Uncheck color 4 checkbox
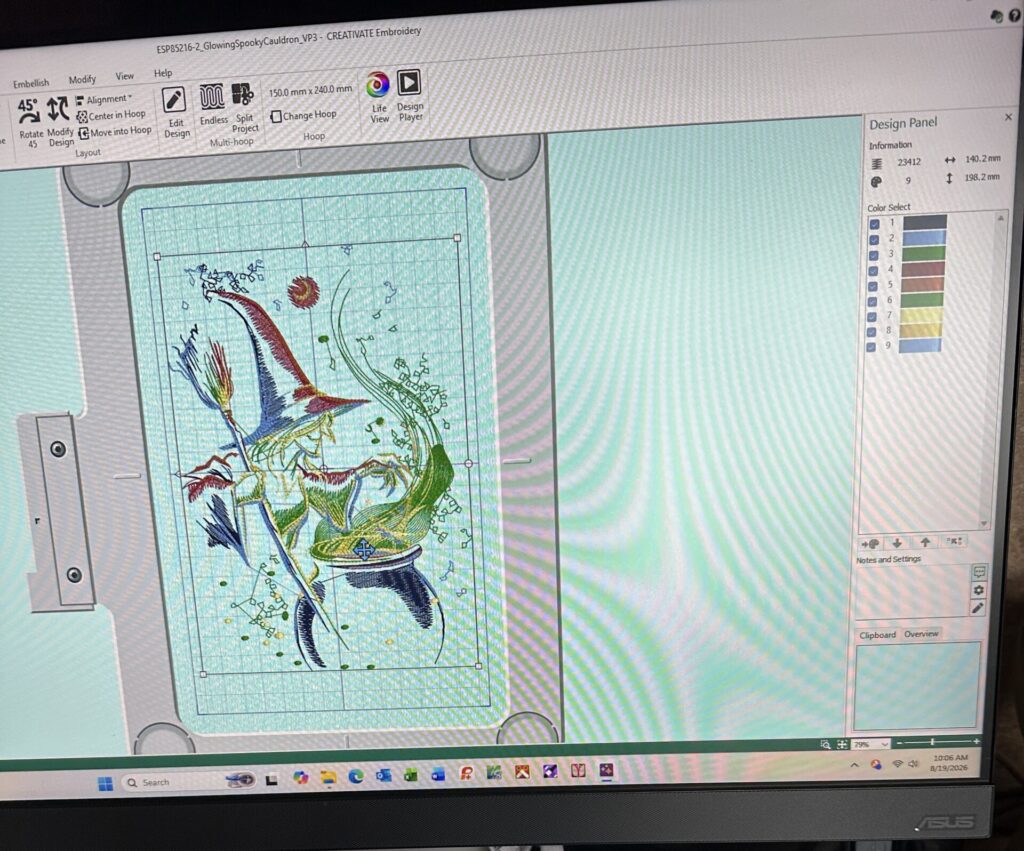This screenshot has width=1024, height=851. click(873, 271)
